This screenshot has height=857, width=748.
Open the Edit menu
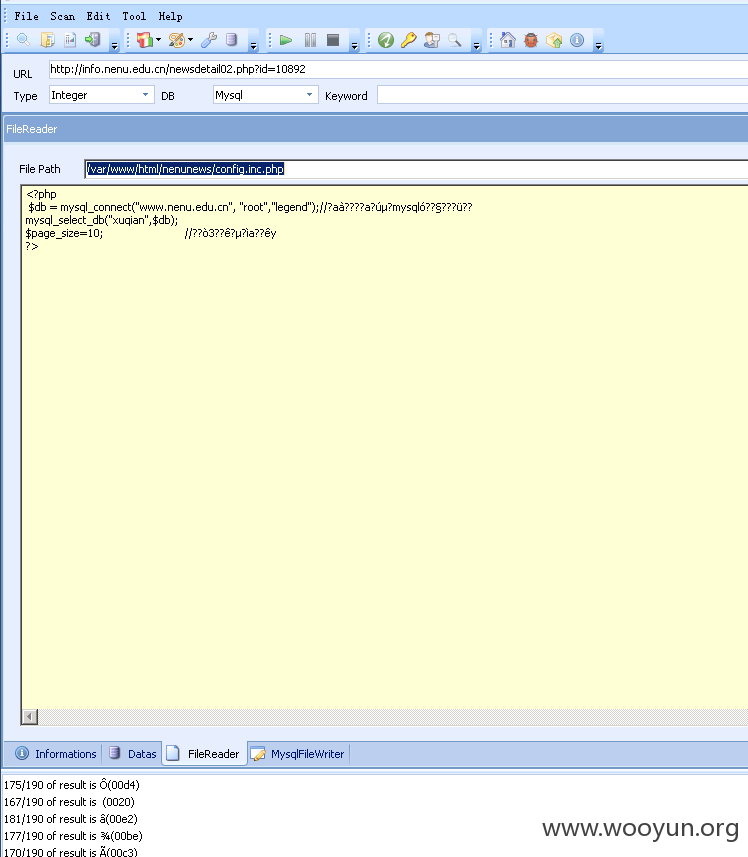[x=98, y=16]
